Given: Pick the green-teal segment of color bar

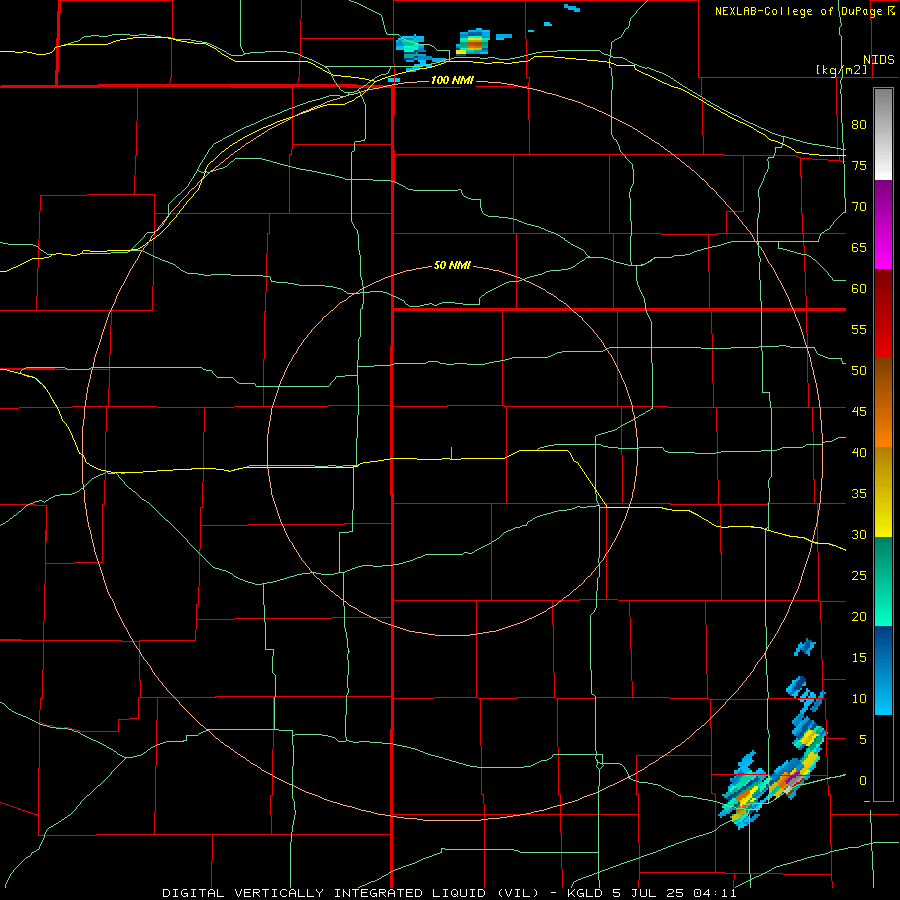Looking at the screenshot, I should click(883, 581).
